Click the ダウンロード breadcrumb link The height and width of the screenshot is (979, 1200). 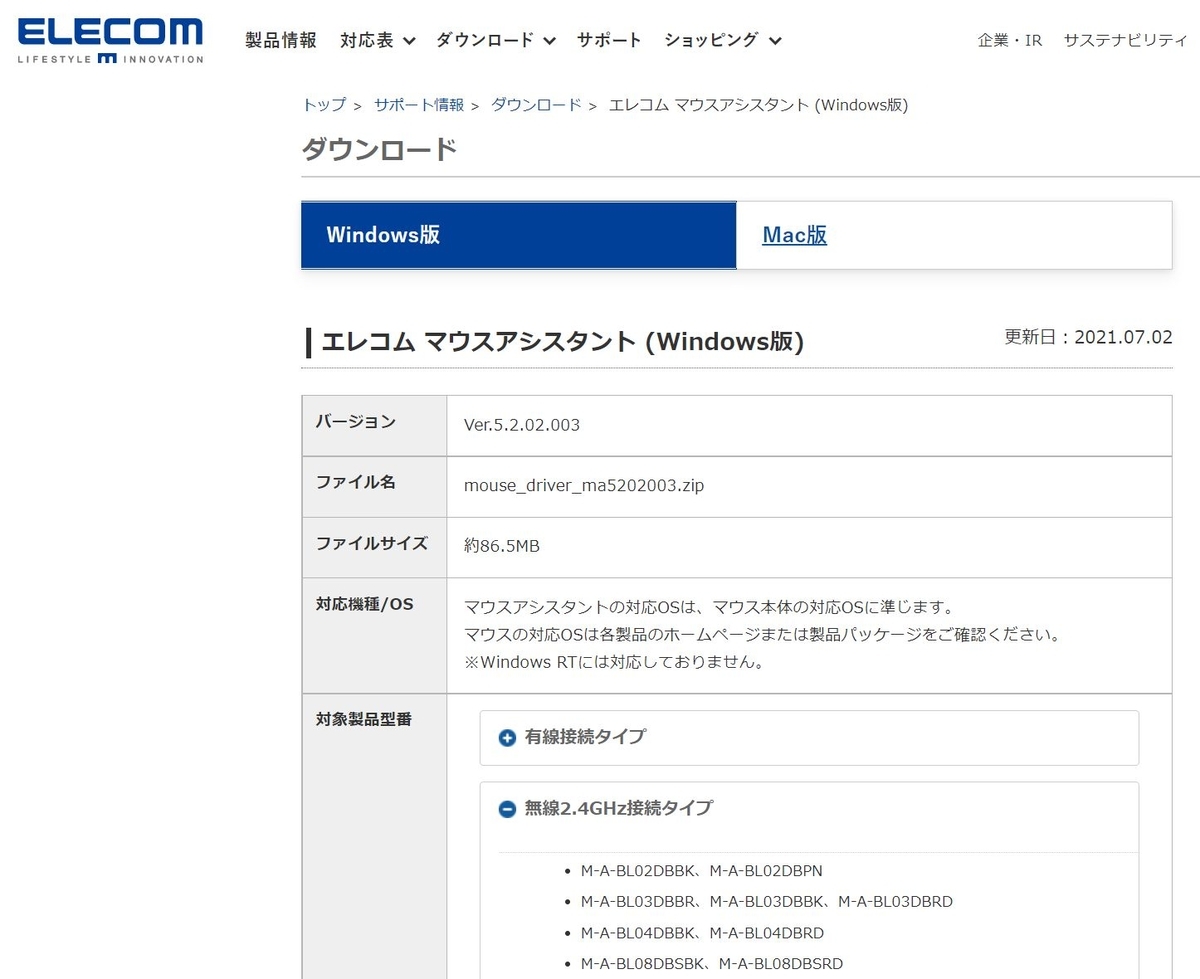536,104
